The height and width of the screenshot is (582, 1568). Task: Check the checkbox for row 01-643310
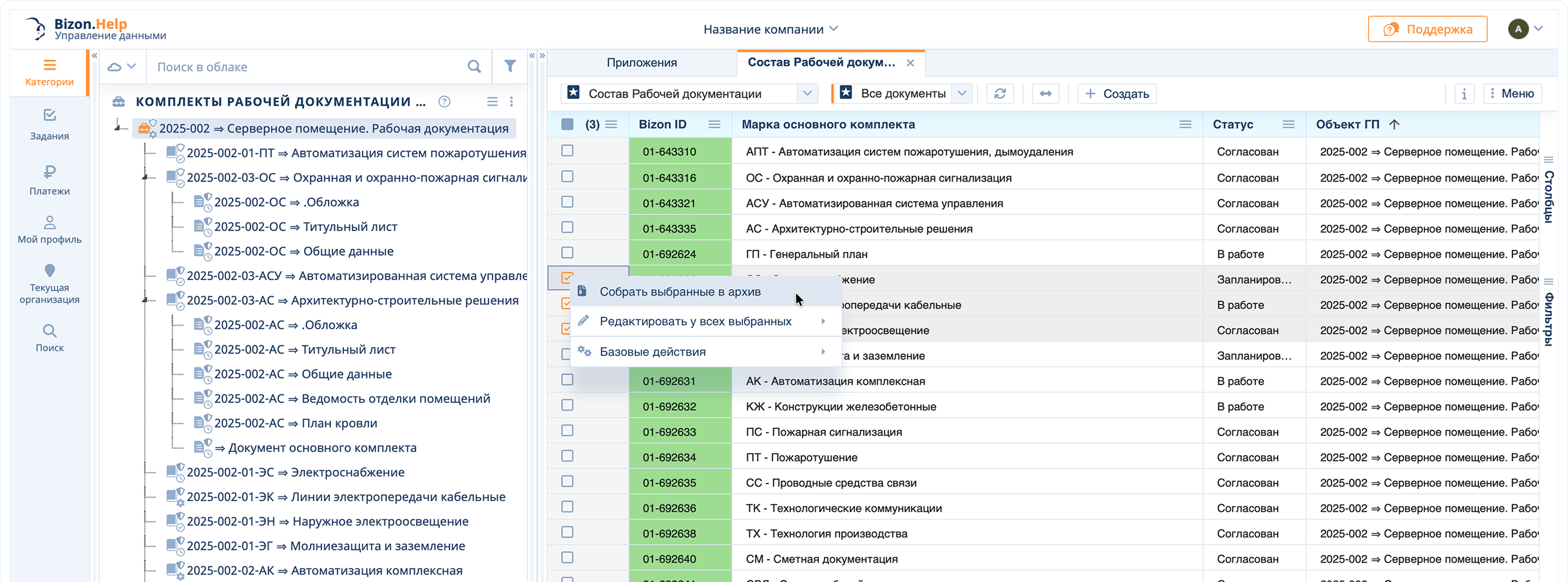tap(567, 151)
